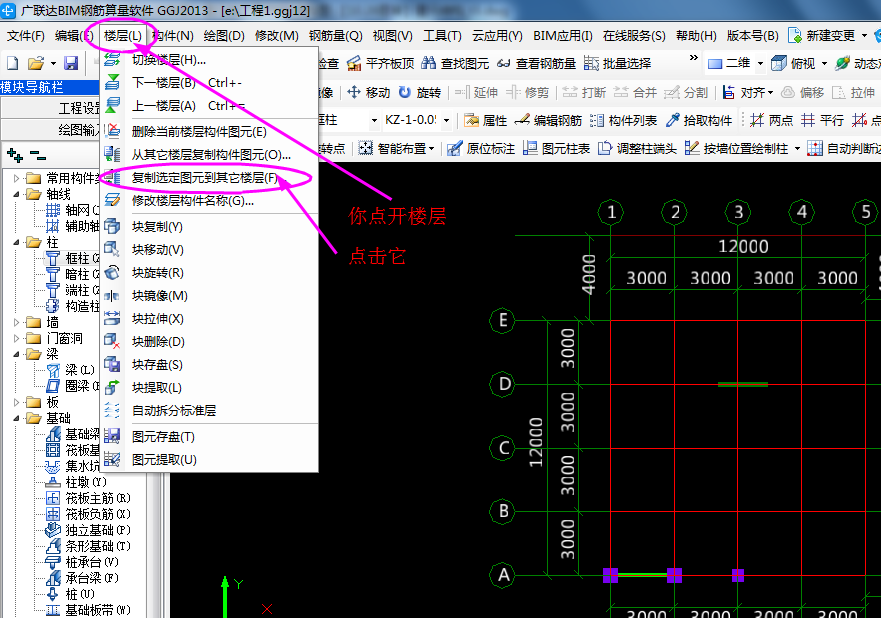
Task: Activate the 旋转 rotate tool
Action: tap(420, 92)
